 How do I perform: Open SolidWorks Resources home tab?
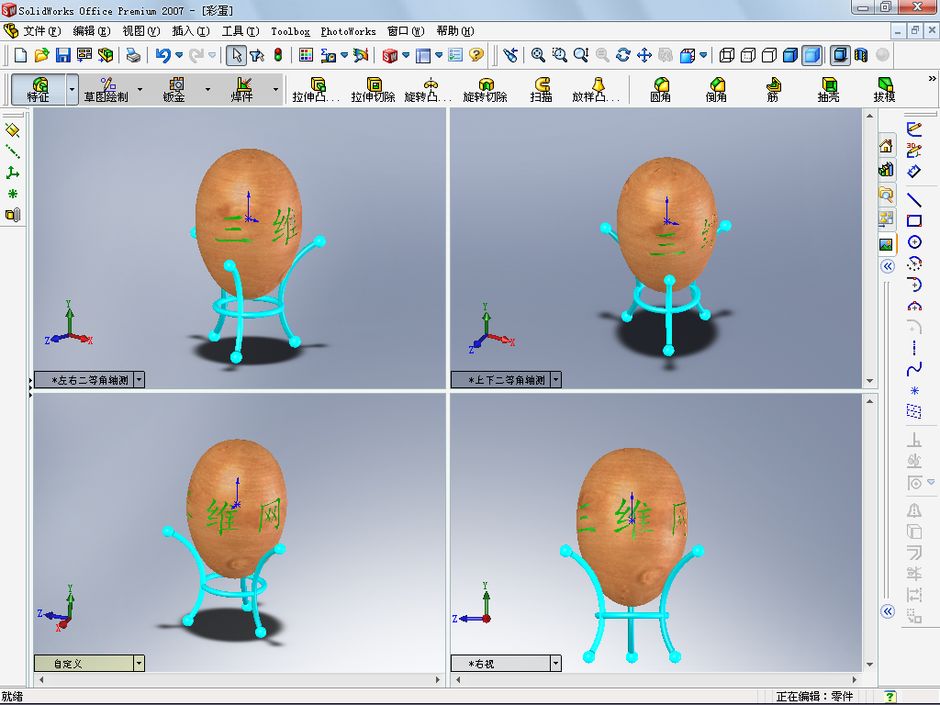886,145
